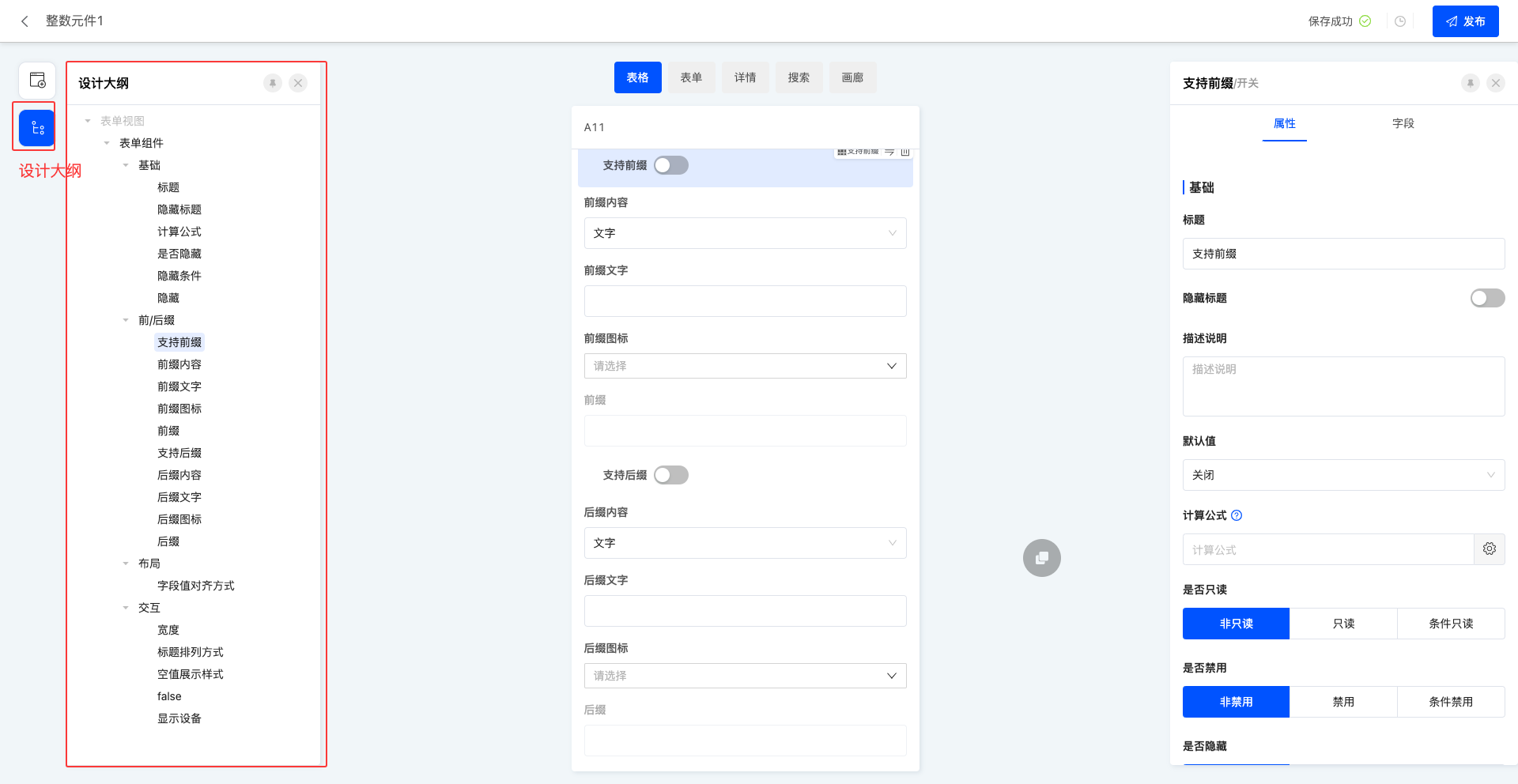Enable the 隐藏标题 switch
The width and height of the screenshot is (1518, 784).
coord(1487,298)
